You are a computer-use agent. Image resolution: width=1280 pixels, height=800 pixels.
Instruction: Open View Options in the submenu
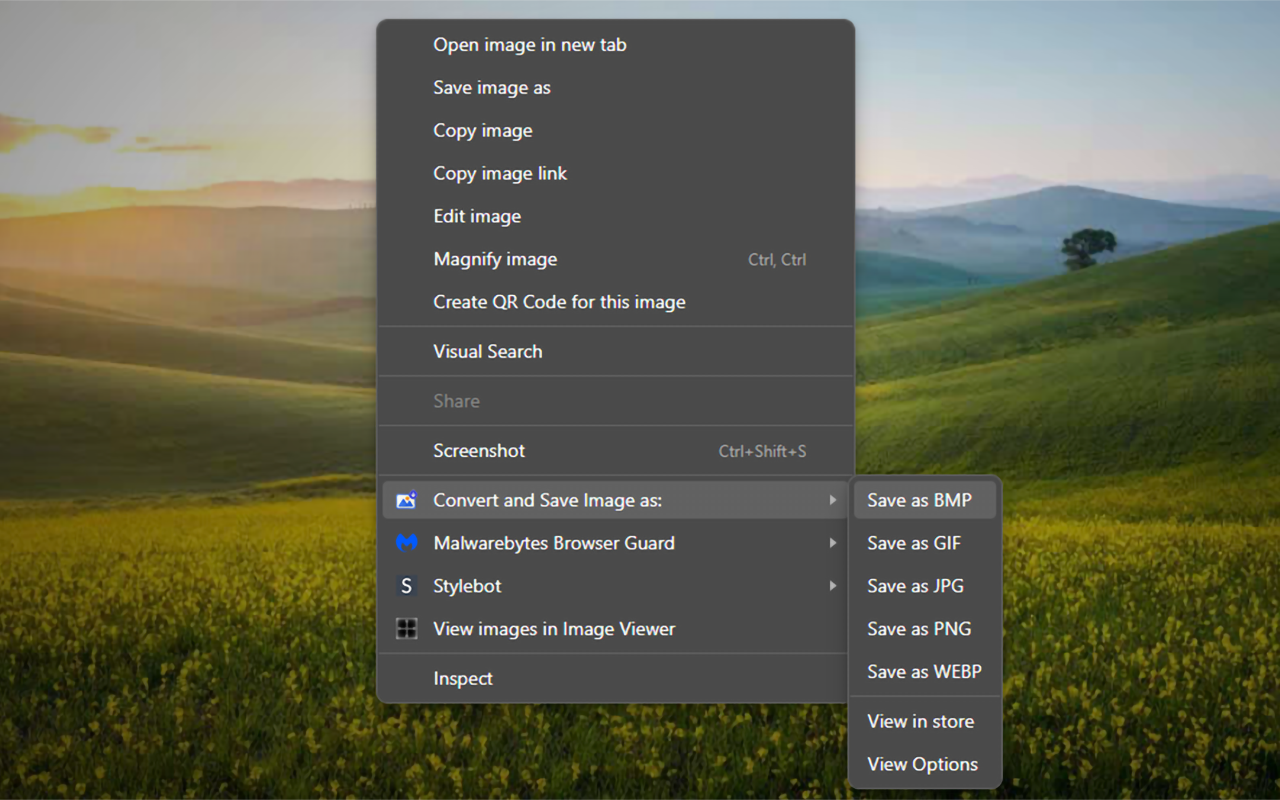[922, 764]
